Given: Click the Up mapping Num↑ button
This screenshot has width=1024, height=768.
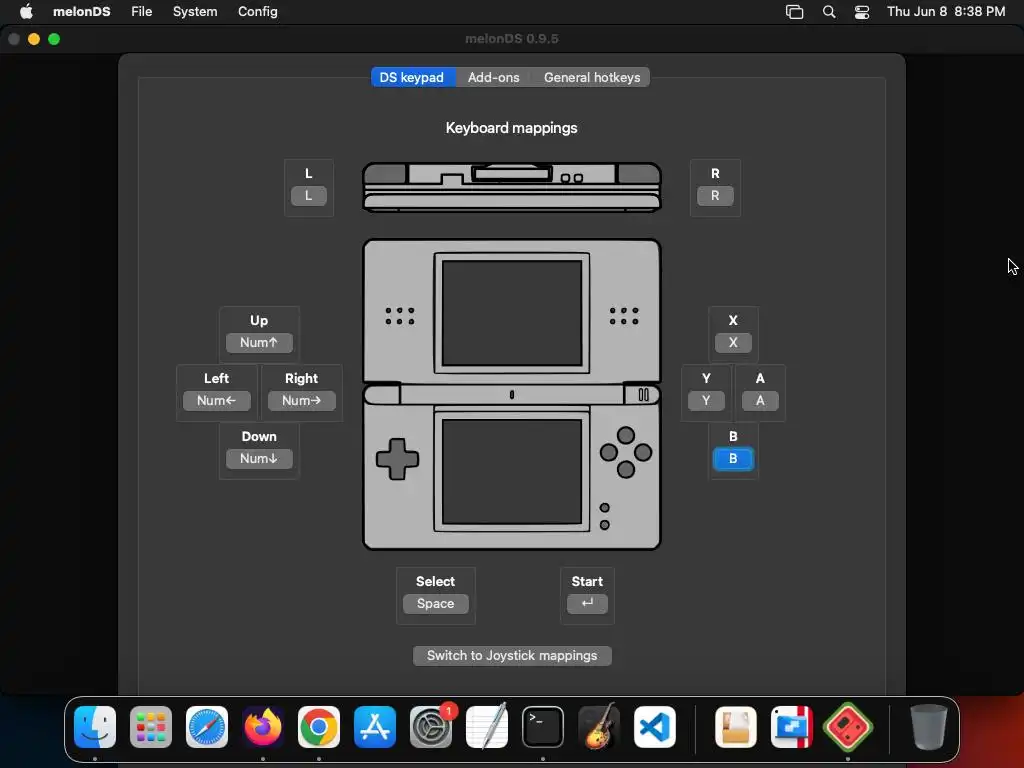Looking at the screenshot, I should pyautogui.click(x=259, y=343).
